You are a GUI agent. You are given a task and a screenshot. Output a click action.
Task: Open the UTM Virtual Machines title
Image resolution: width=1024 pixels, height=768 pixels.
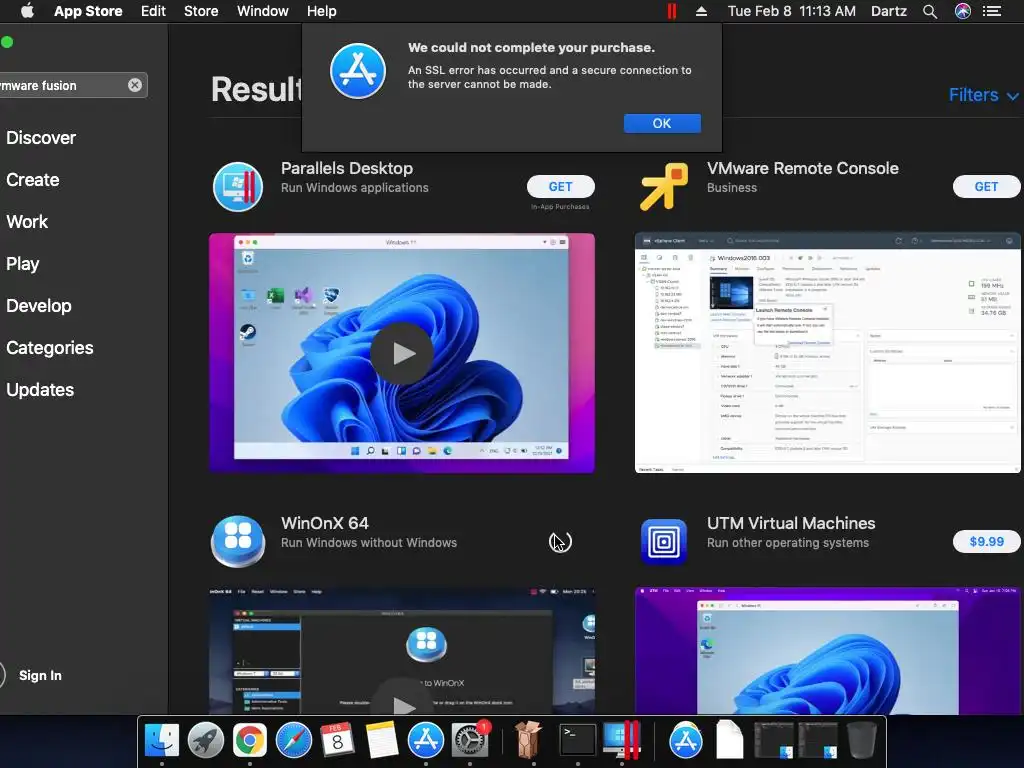[x=791, y=523]
